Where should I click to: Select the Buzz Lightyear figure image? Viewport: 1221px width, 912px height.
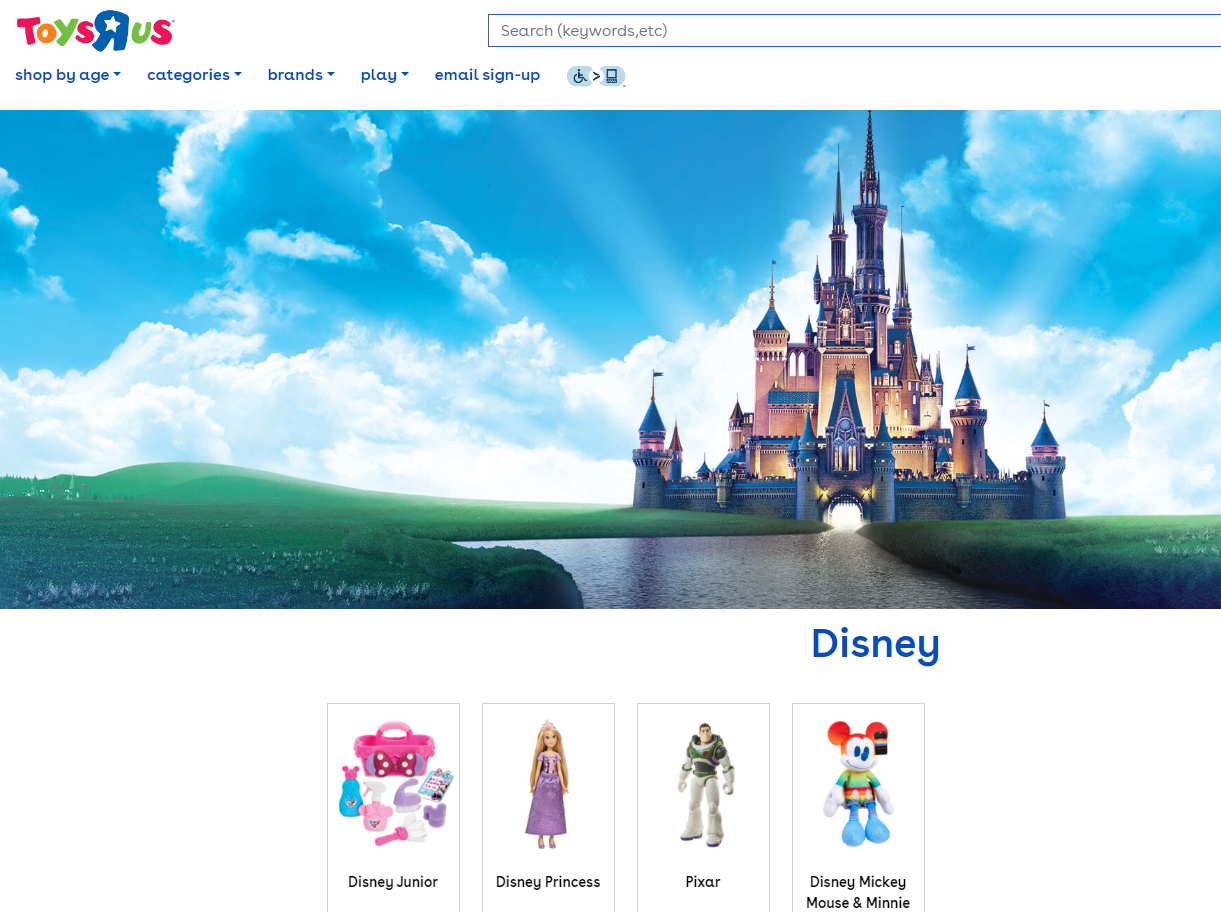(x=703, y=785)
